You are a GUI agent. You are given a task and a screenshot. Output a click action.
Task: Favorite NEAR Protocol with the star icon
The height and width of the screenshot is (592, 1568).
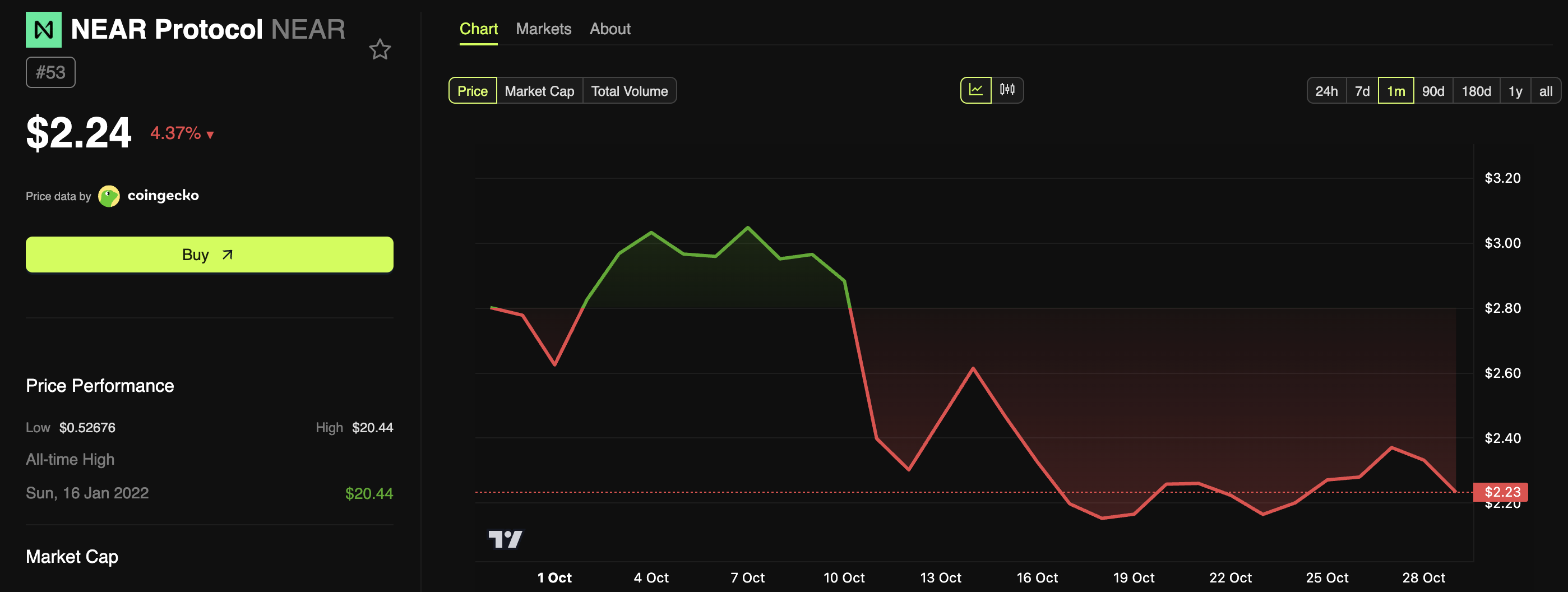point(380,49)
